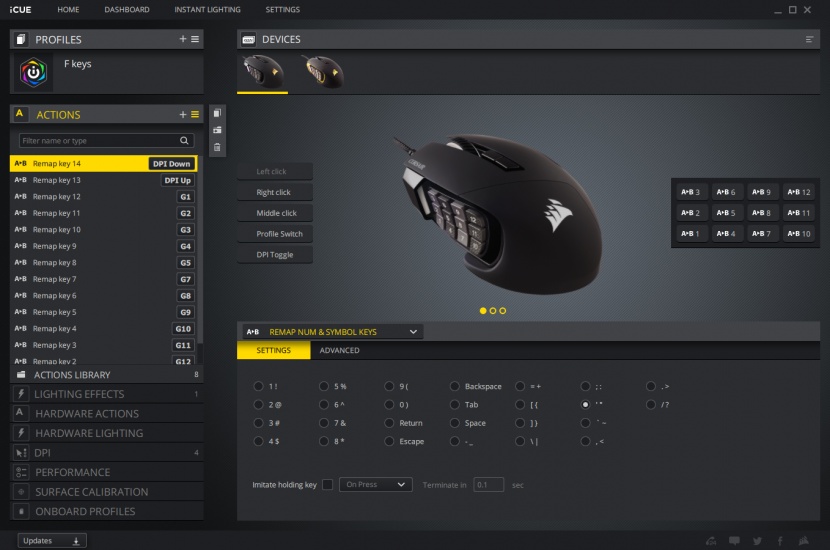Click the search magnifier in actions filter
830x550 pixels.
coord(184,140)
